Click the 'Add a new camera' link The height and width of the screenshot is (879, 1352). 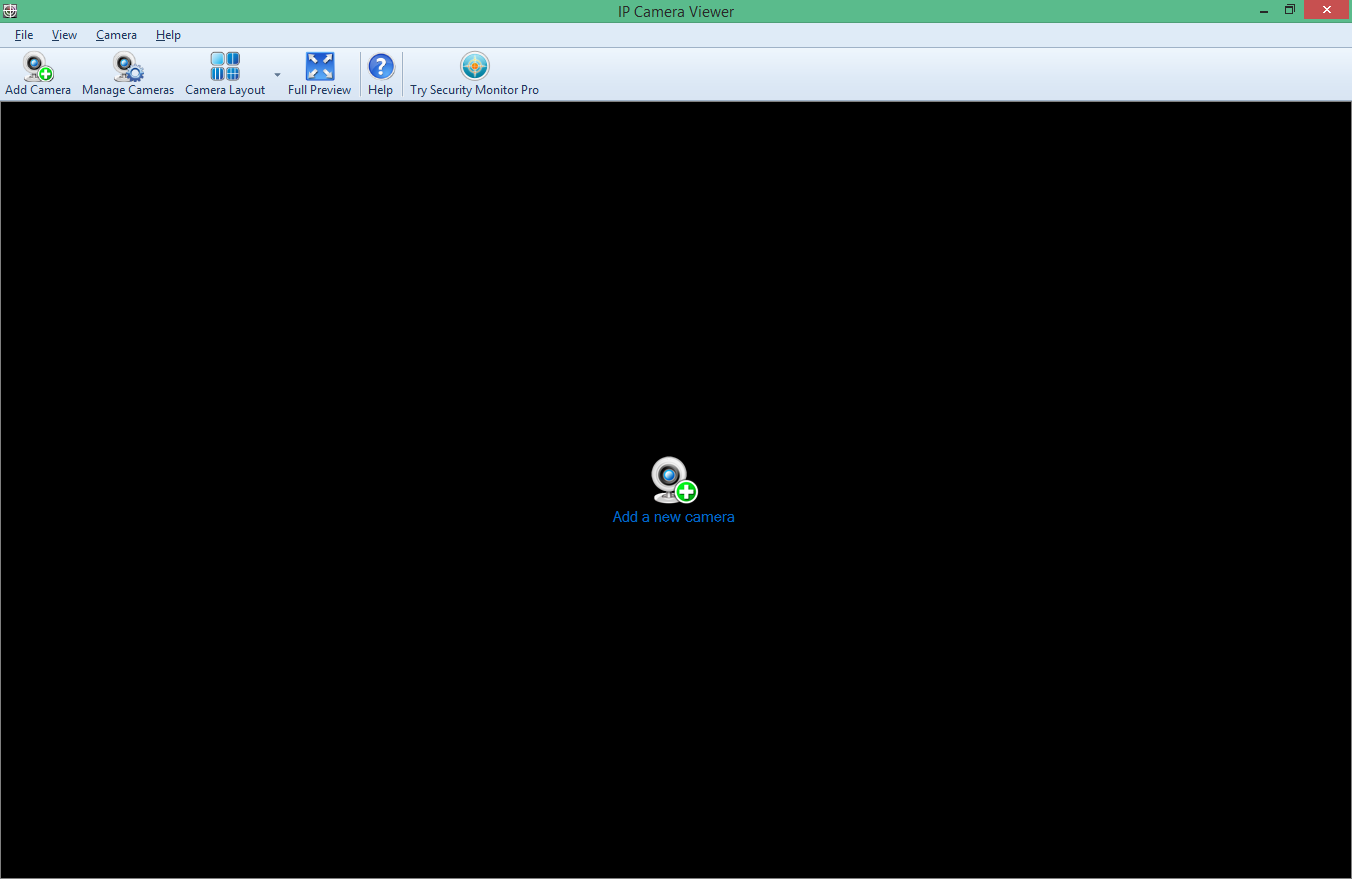pyautogui.click(x=674, y=517)
